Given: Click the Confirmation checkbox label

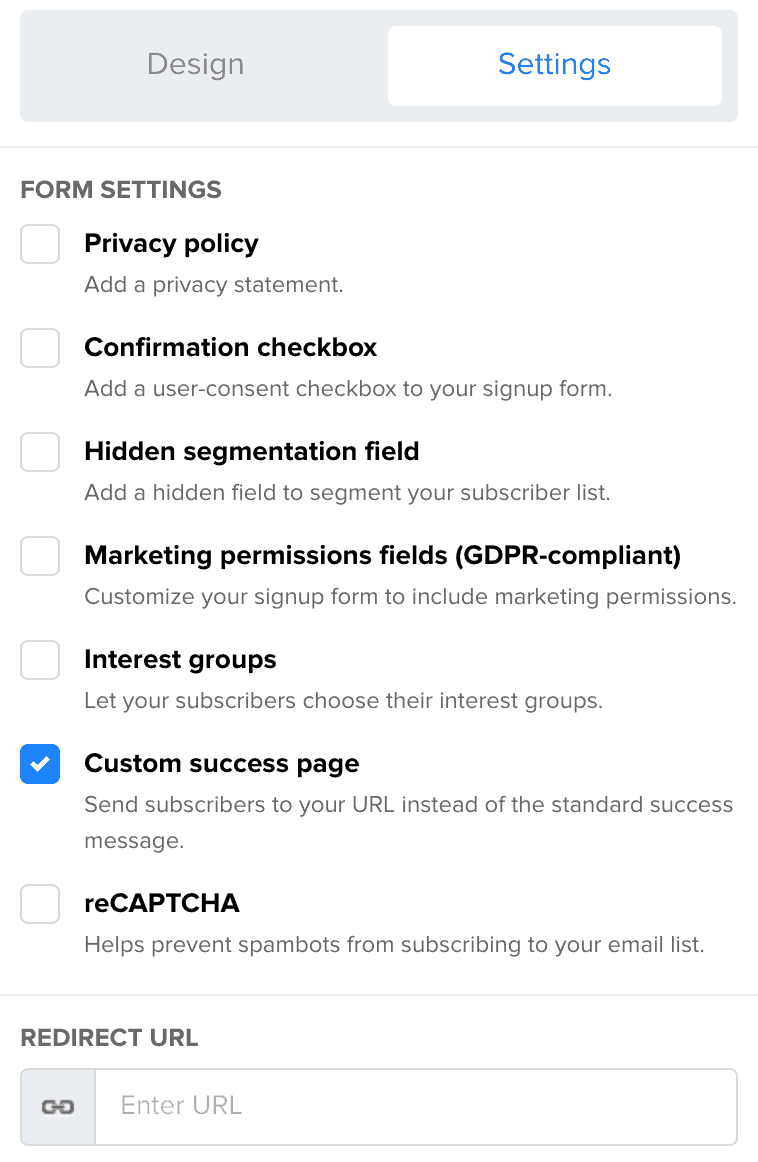Looking at the screenshot, I should (230, 348).
